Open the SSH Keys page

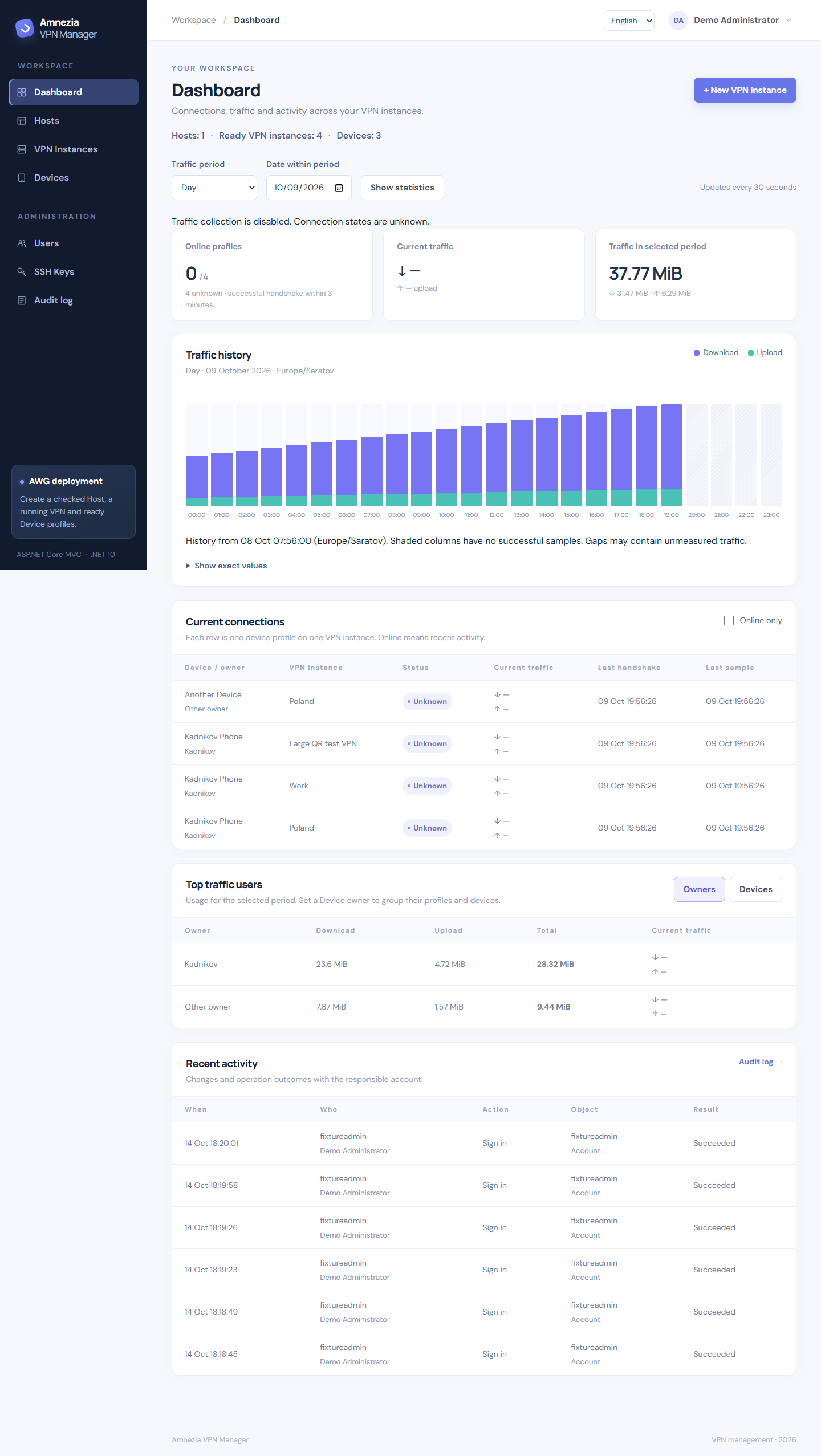[x=74, y=272]
